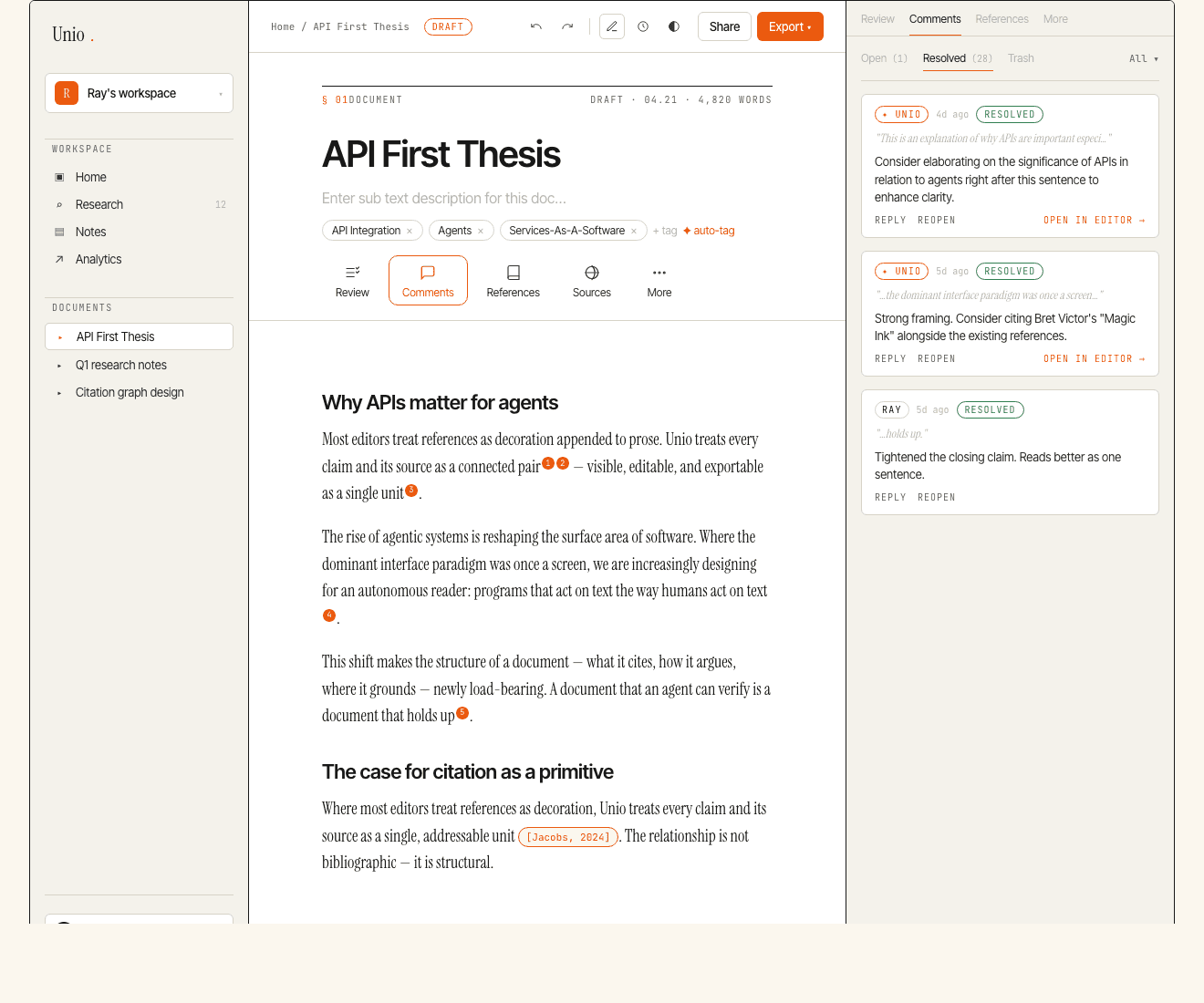Image resolution: width=1204 pixels, height=1003 pixels.
Task: Show Trash comments
Action: click(1021, 58)
